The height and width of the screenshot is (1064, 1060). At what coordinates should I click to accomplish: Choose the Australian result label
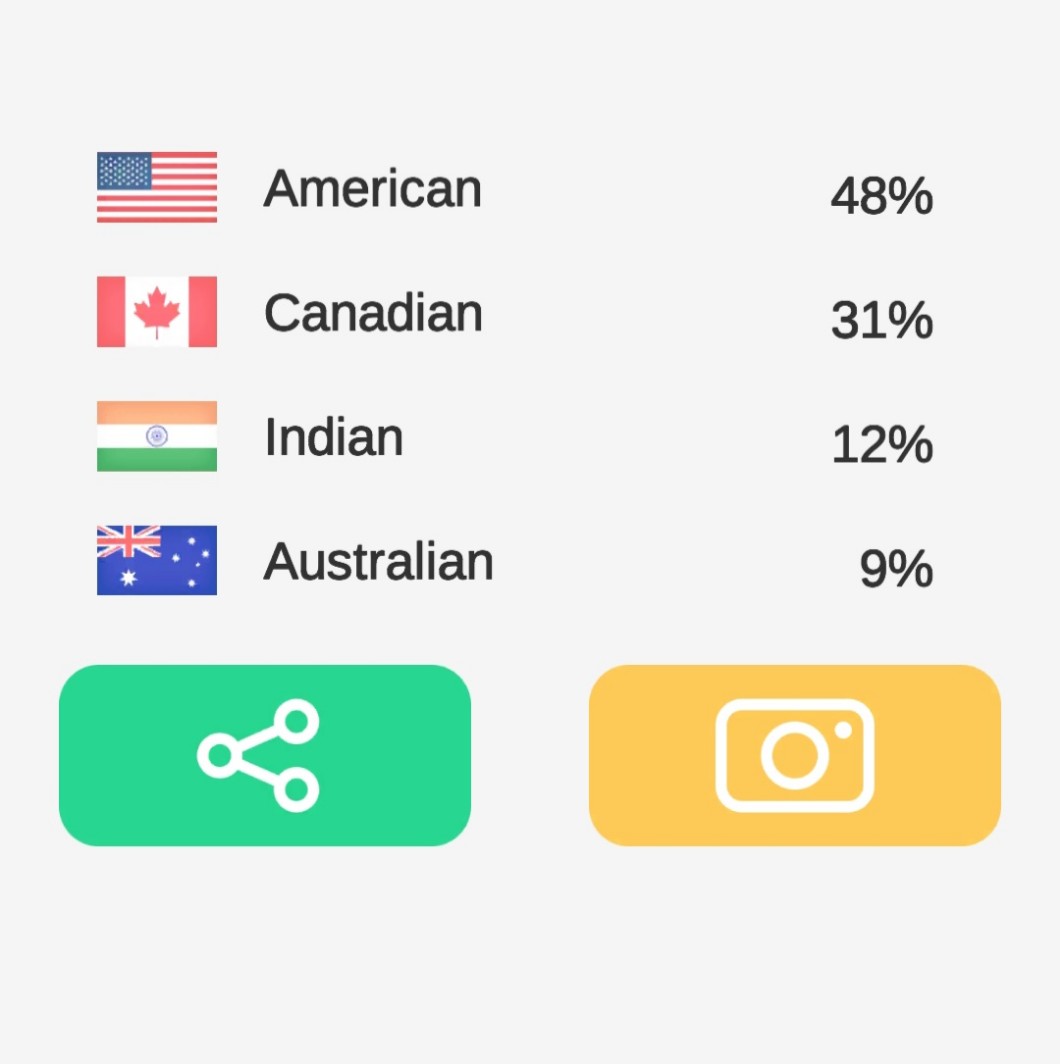[378, 562]
